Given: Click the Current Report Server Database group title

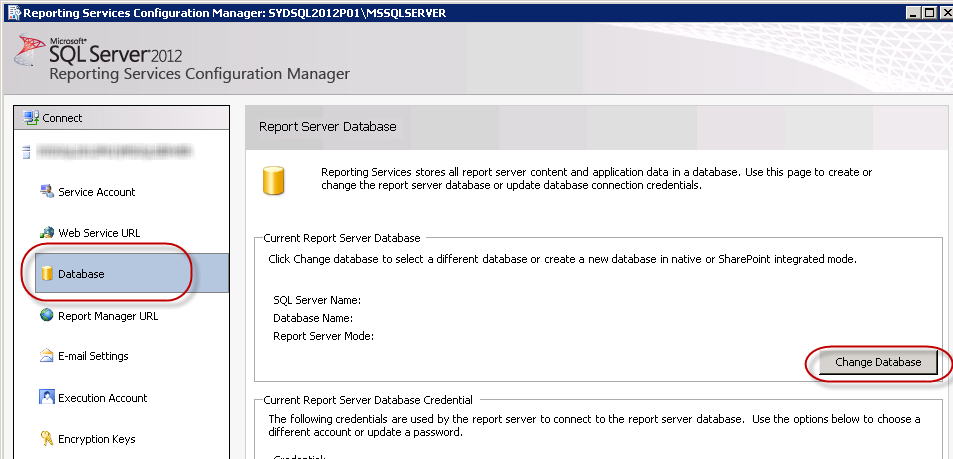Looking at the screenshot, I should tap(342, 238).
